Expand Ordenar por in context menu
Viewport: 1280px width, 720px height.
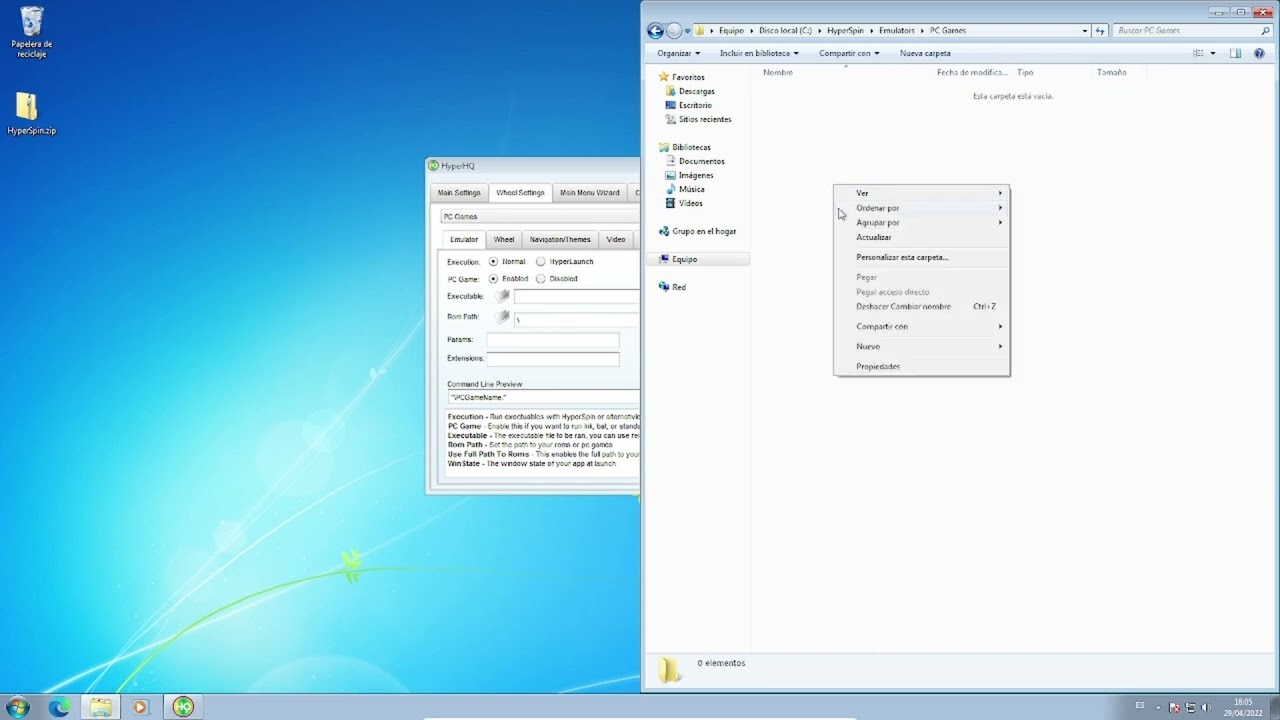(x=922, y=208)
